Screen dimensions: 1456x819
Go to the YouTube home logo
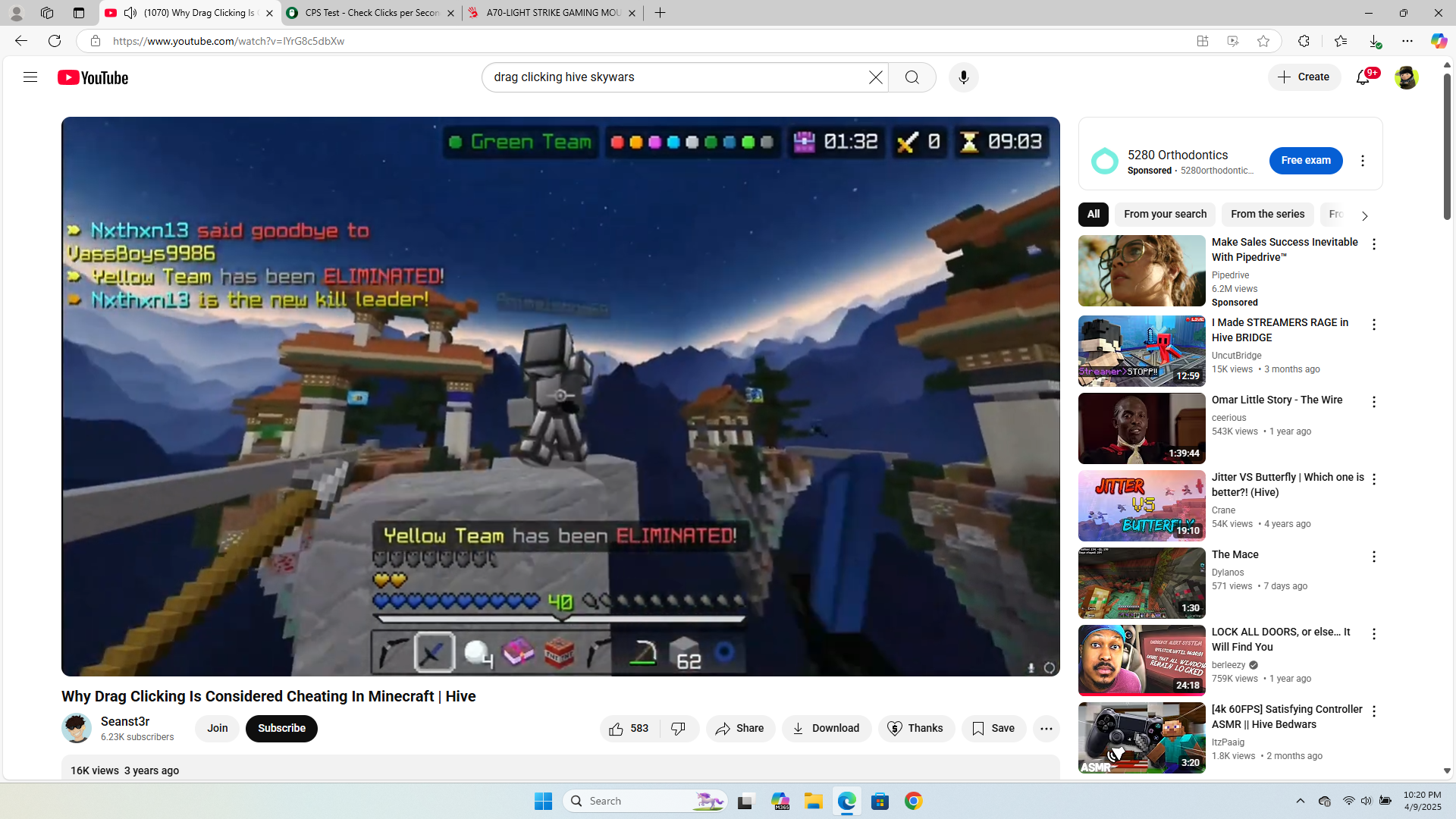pos(93,77)
